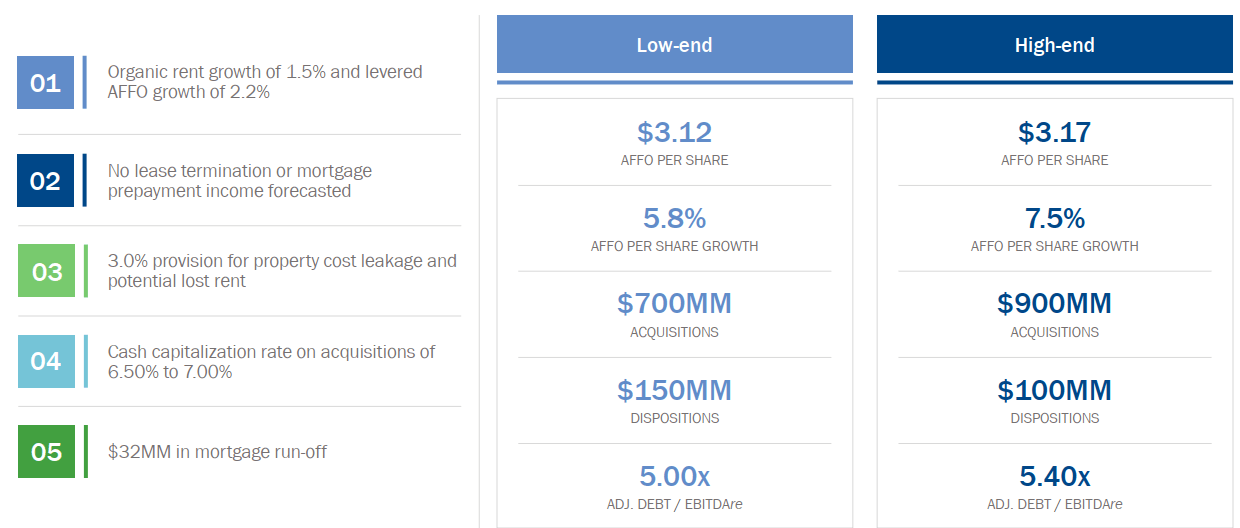The height and width of the screenshot is (528, 1240).
Task: Click the organic rent growth assumption text
Action: [265, 82]
